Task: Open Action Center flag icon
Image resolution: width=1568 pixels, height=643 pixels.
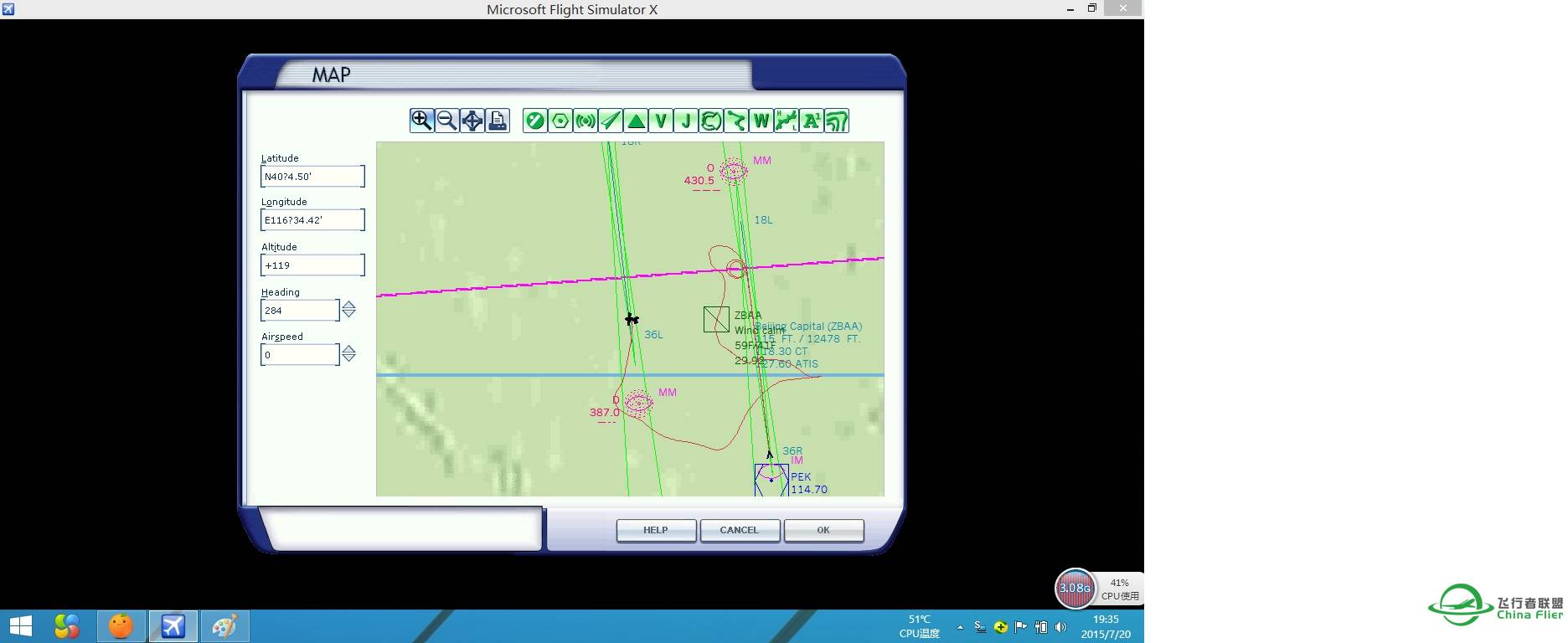Action: click(x=1020, y=626)
